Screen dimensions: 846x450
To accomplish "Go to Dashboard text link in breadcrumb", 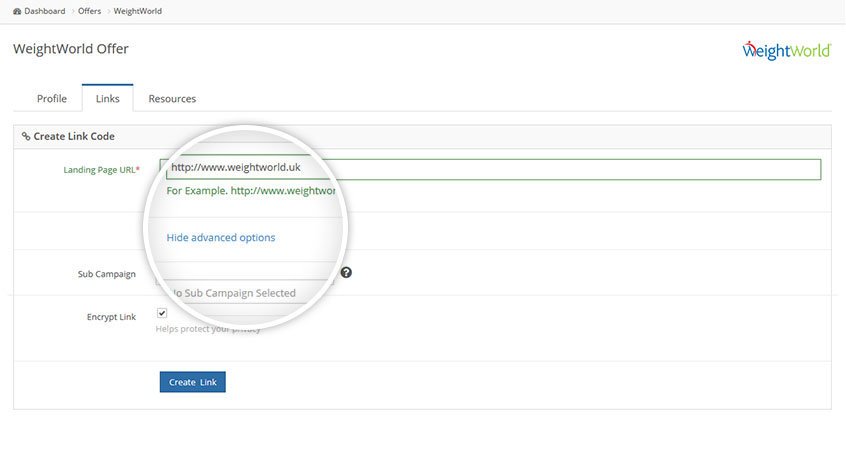I will (45, 11).
